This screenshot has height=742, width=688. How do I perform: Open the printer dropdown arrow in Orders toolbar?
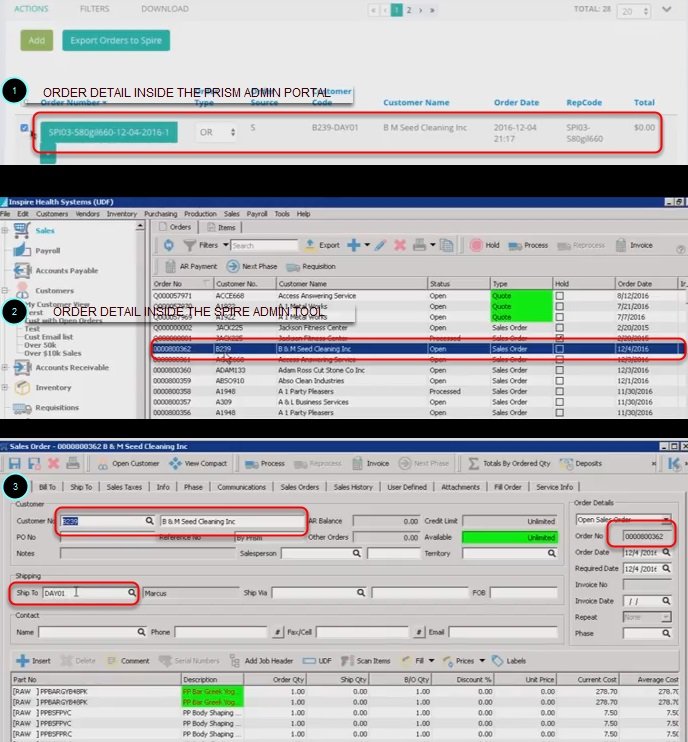[x=432, y=245]
